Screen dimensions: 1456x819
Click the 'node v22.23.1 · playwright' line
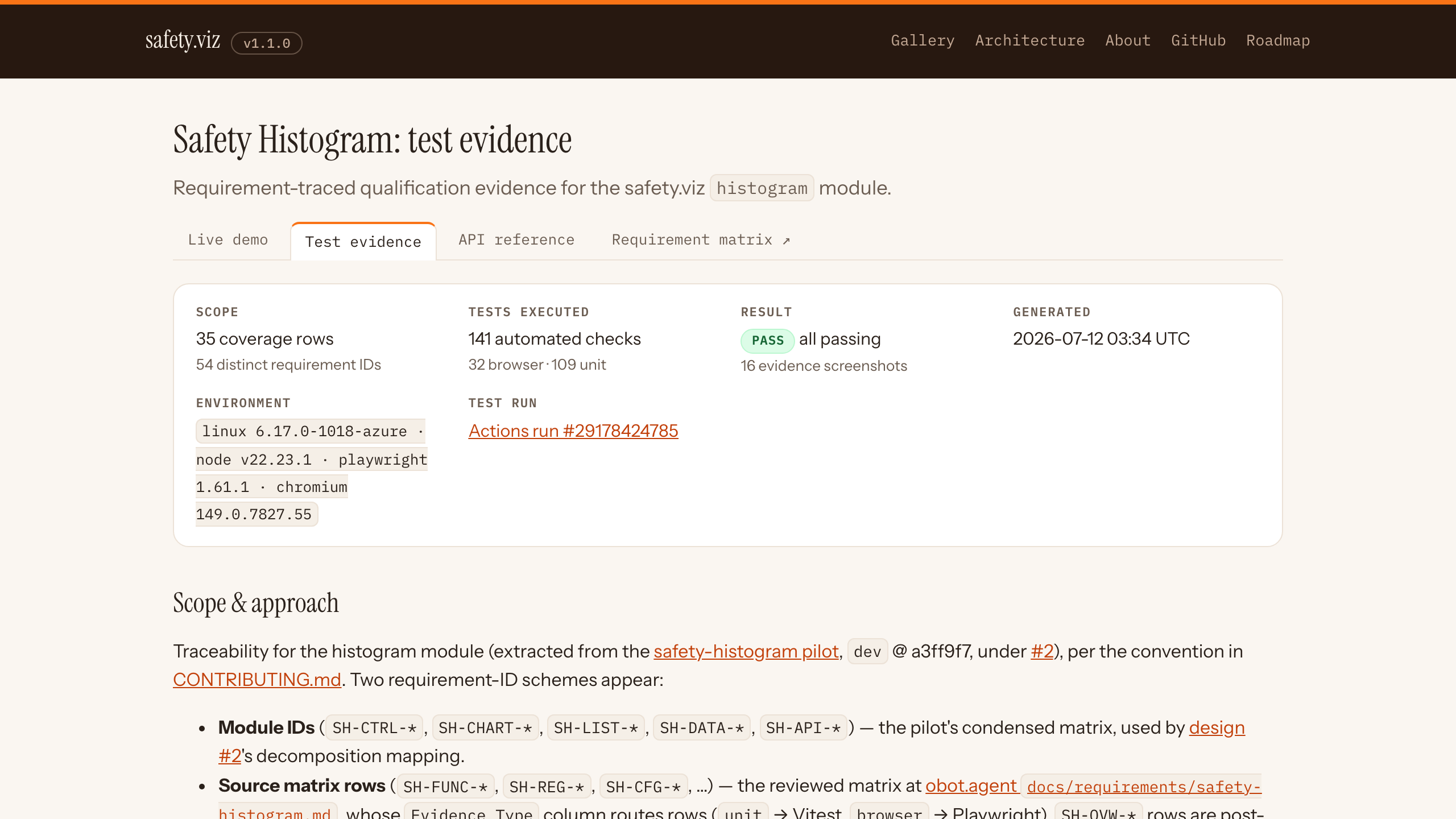312,460
